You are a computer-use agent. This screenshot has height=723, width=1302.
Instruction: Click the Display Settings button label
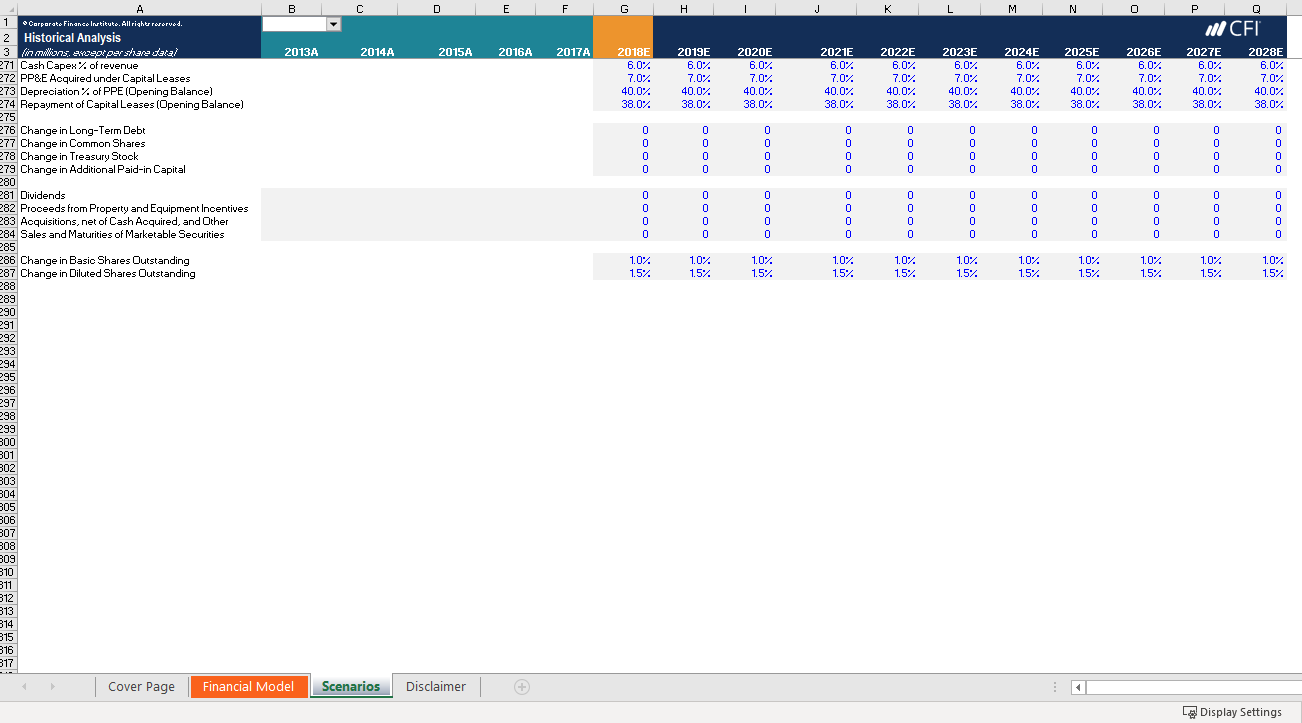click(x=1240, y=711)
